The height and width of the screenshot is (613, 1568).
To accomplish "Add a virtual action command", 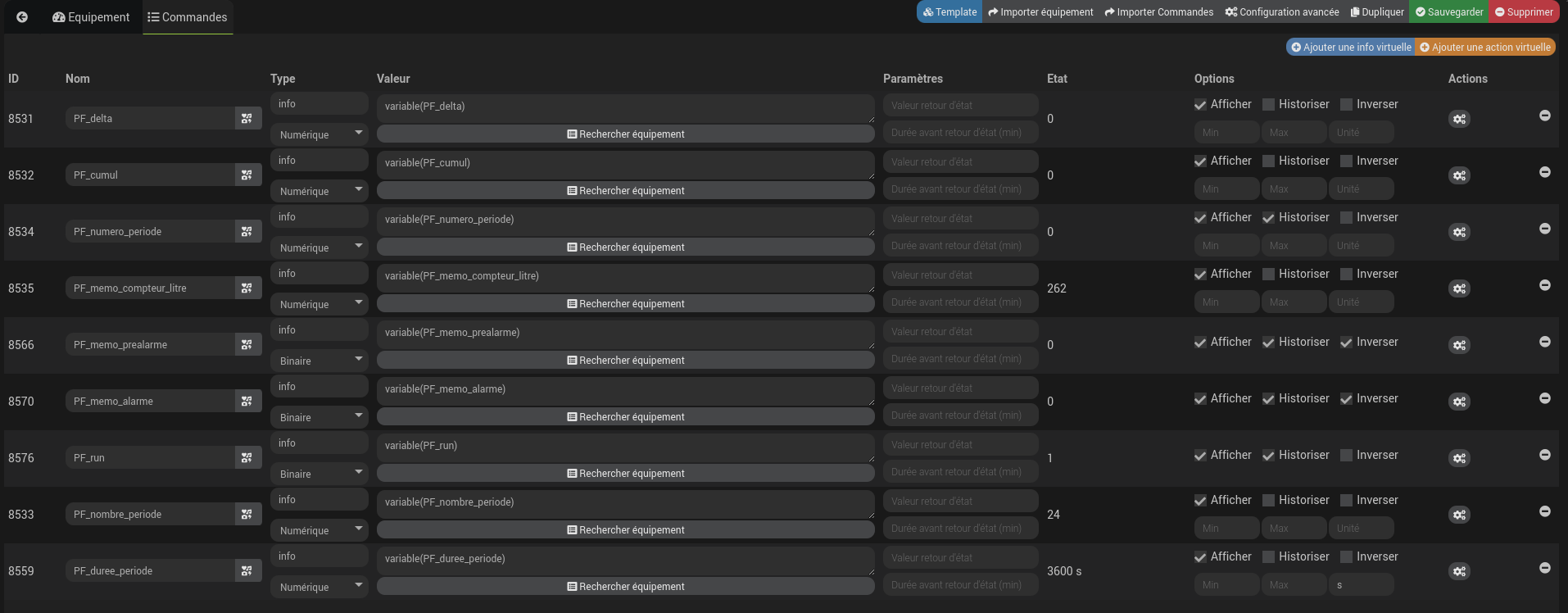I will 1485,47.
